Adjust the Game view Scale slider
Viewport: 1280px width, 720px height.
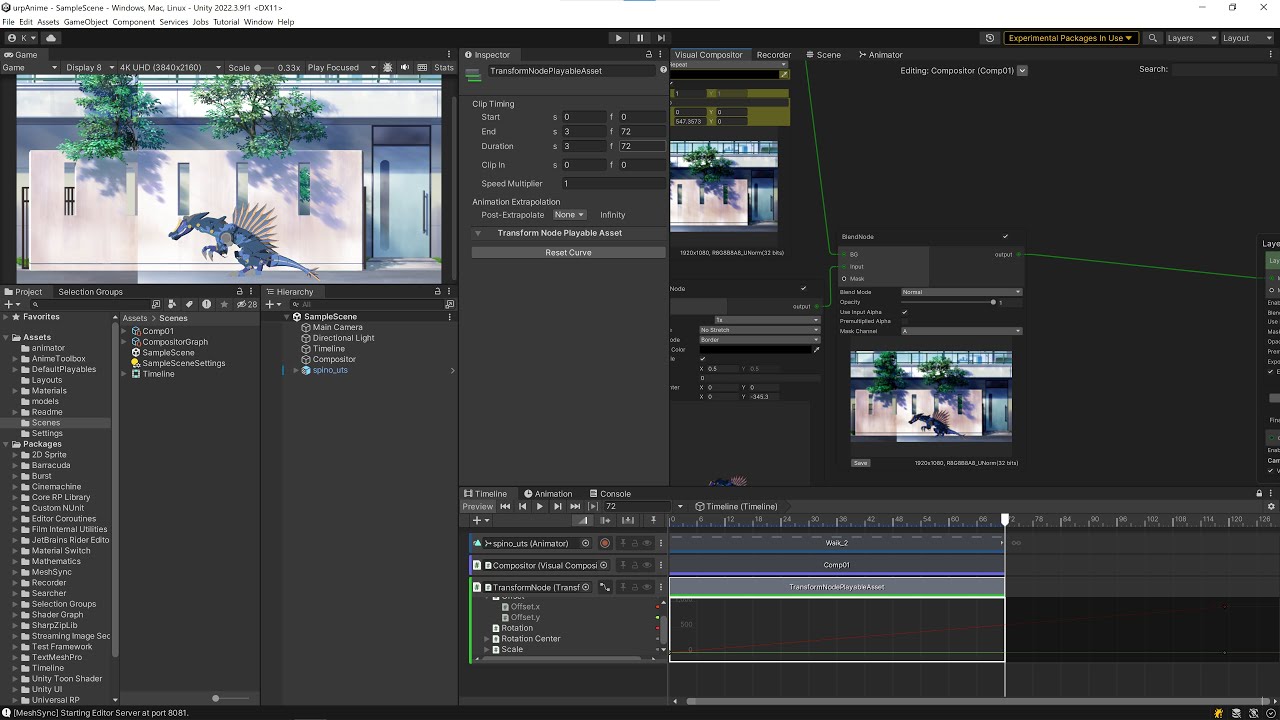(265, 68)
